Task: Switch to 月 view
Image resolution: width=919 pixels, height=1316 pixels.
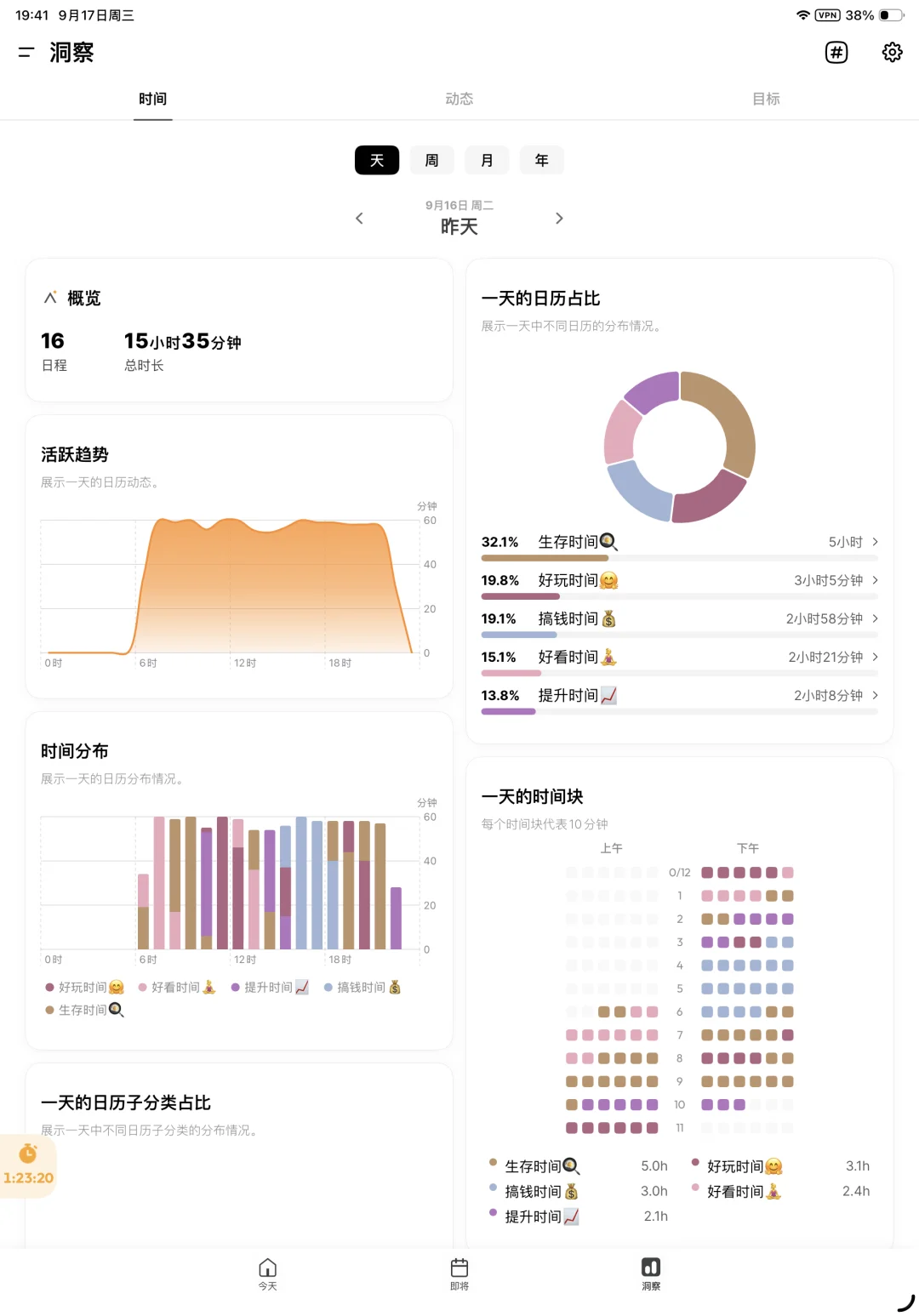Action: pos(486,160)
